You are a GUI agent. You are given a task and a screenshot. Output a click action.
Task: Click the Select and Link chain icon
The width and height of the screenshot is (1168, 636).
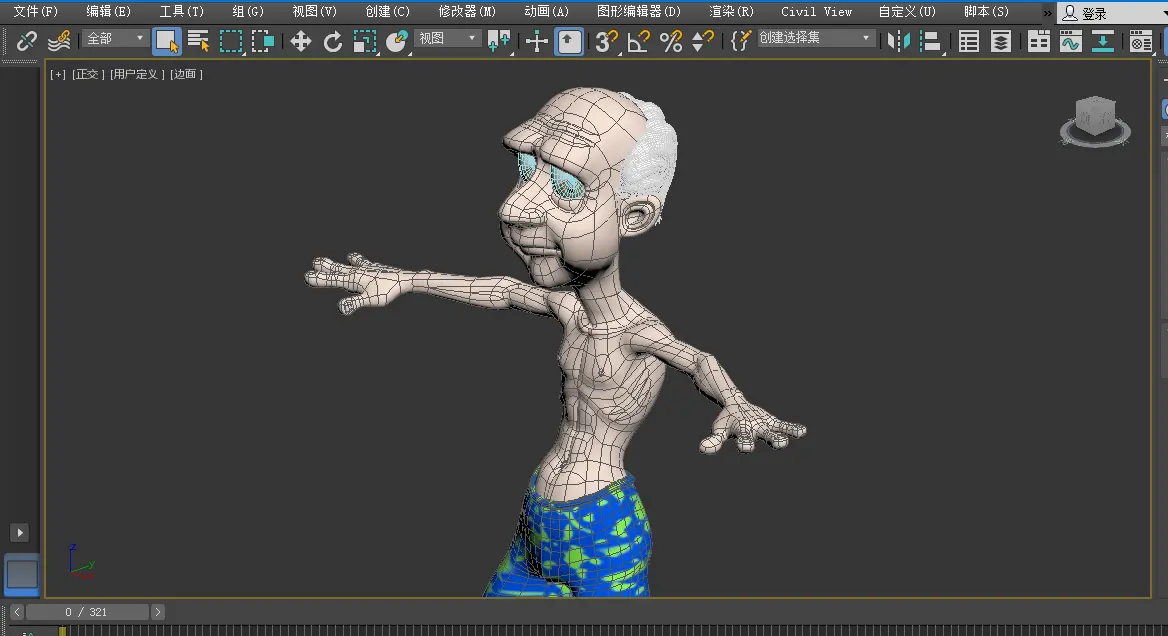27,41
